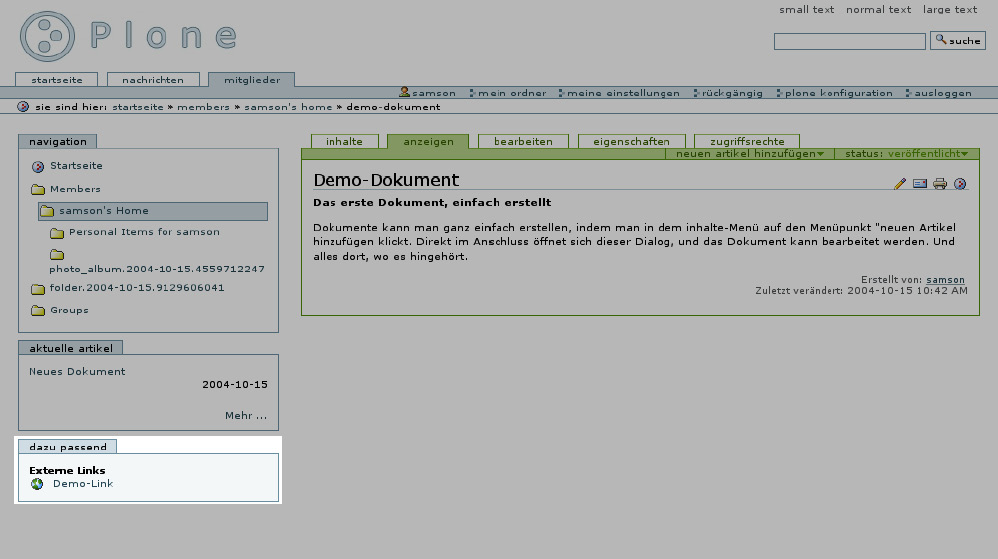Viewport: 998px width, 559px height.
Task: Switch to the 'bearbeiten' tab
Action: (x=523, y=142)
